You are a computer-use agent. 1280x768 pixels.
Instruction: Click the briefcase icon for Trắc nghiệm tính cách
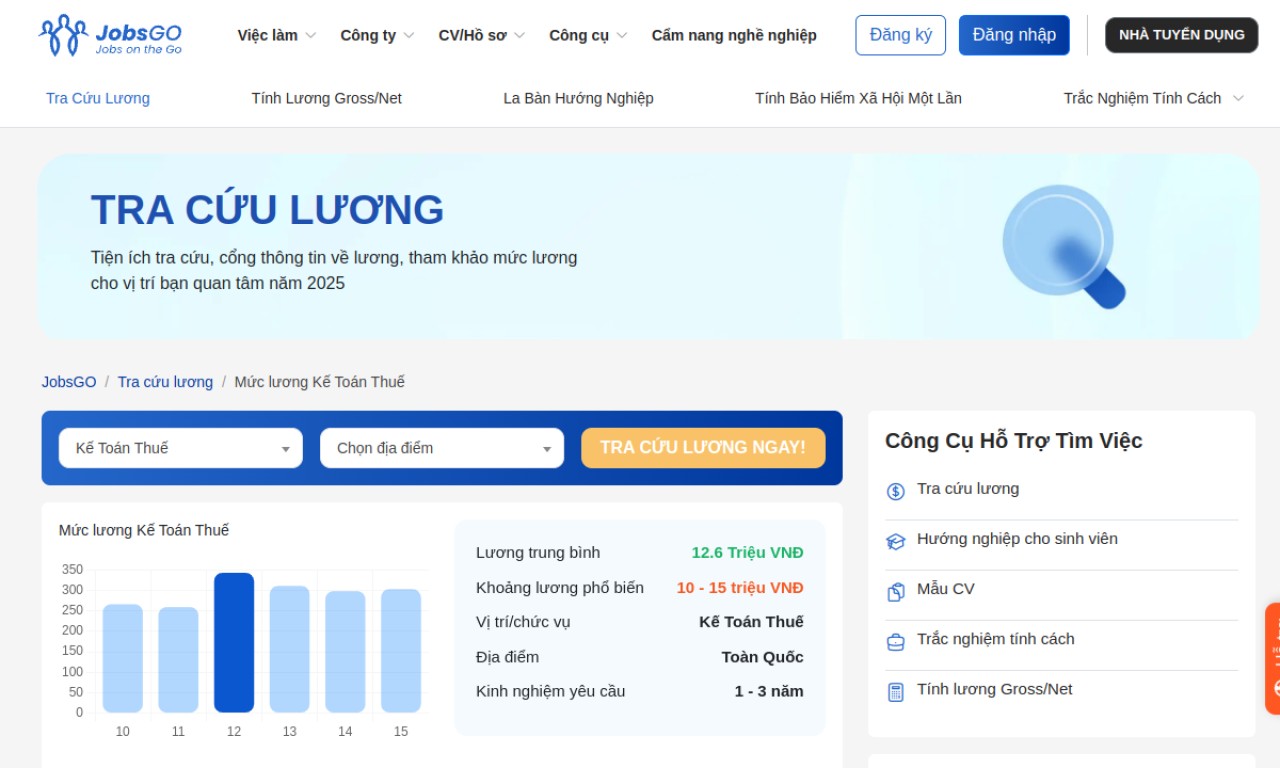click(x=895, y=641)
